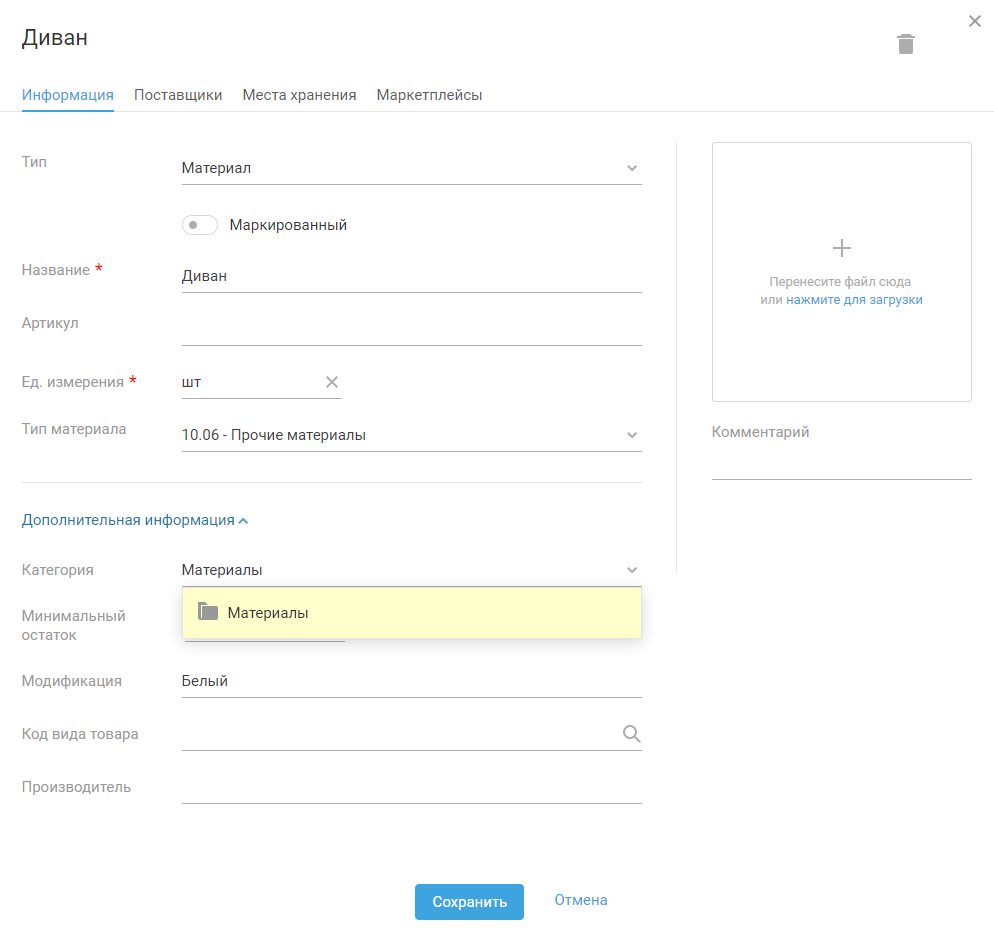
Task: Click the trash delete icon
Action: point(905,44)
